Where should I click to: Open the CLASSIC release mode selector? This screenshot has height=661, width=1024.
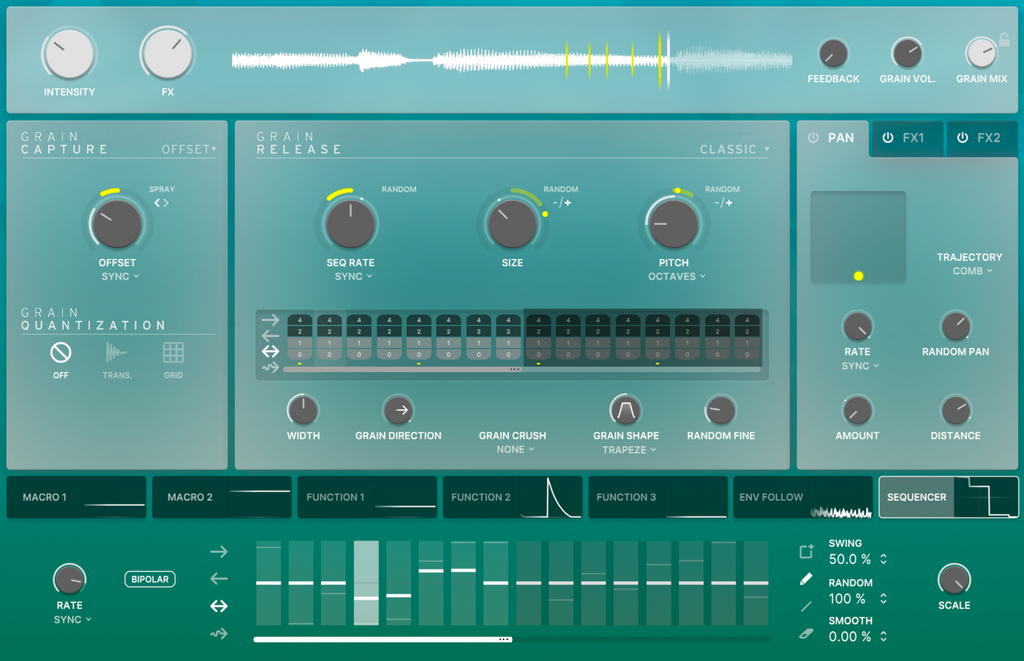coord(734,149)
